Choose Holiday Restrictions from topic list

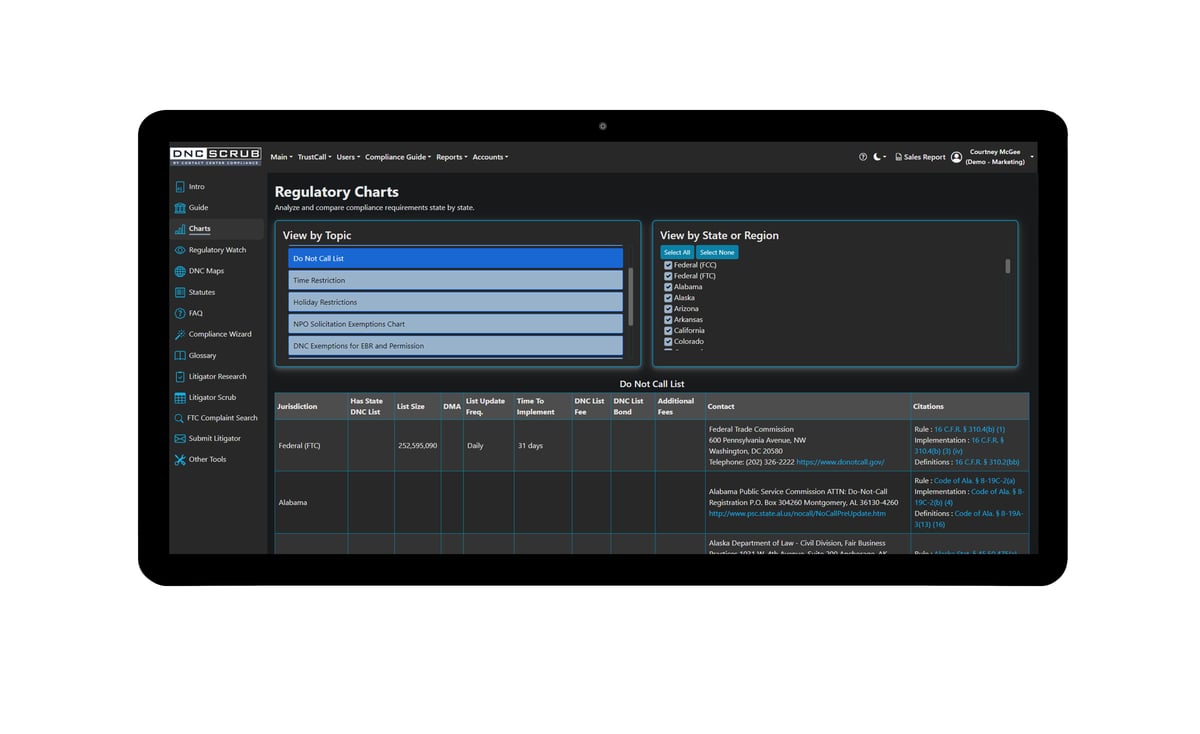pos(455,302)
